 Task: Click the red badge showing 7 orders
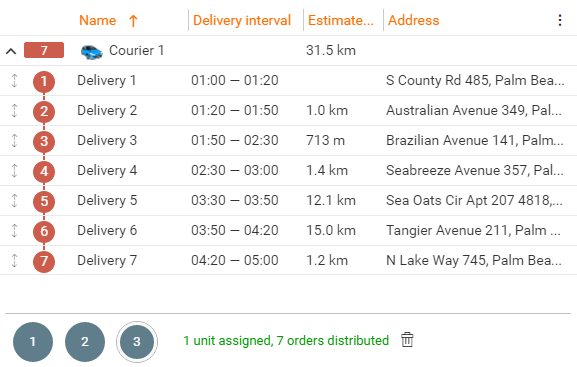(44, 50)
